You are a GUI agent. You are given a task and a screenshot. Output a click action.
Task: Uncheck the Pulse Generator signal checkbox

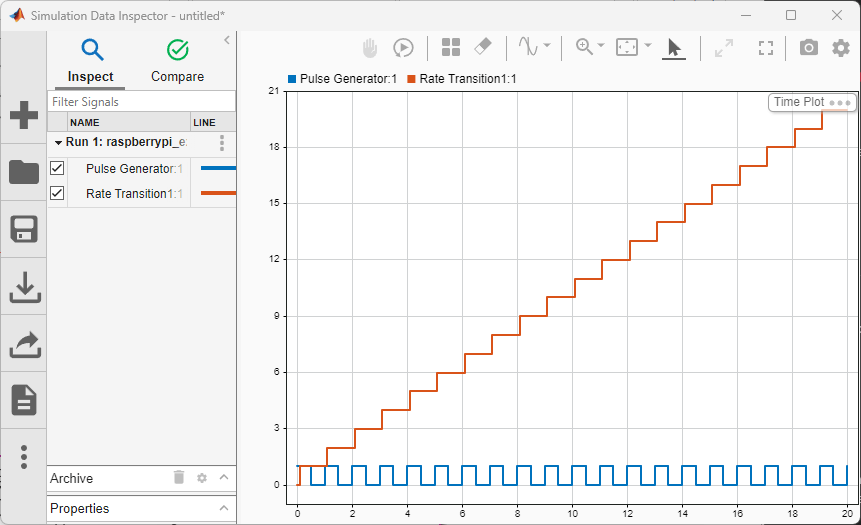point(57,168)
